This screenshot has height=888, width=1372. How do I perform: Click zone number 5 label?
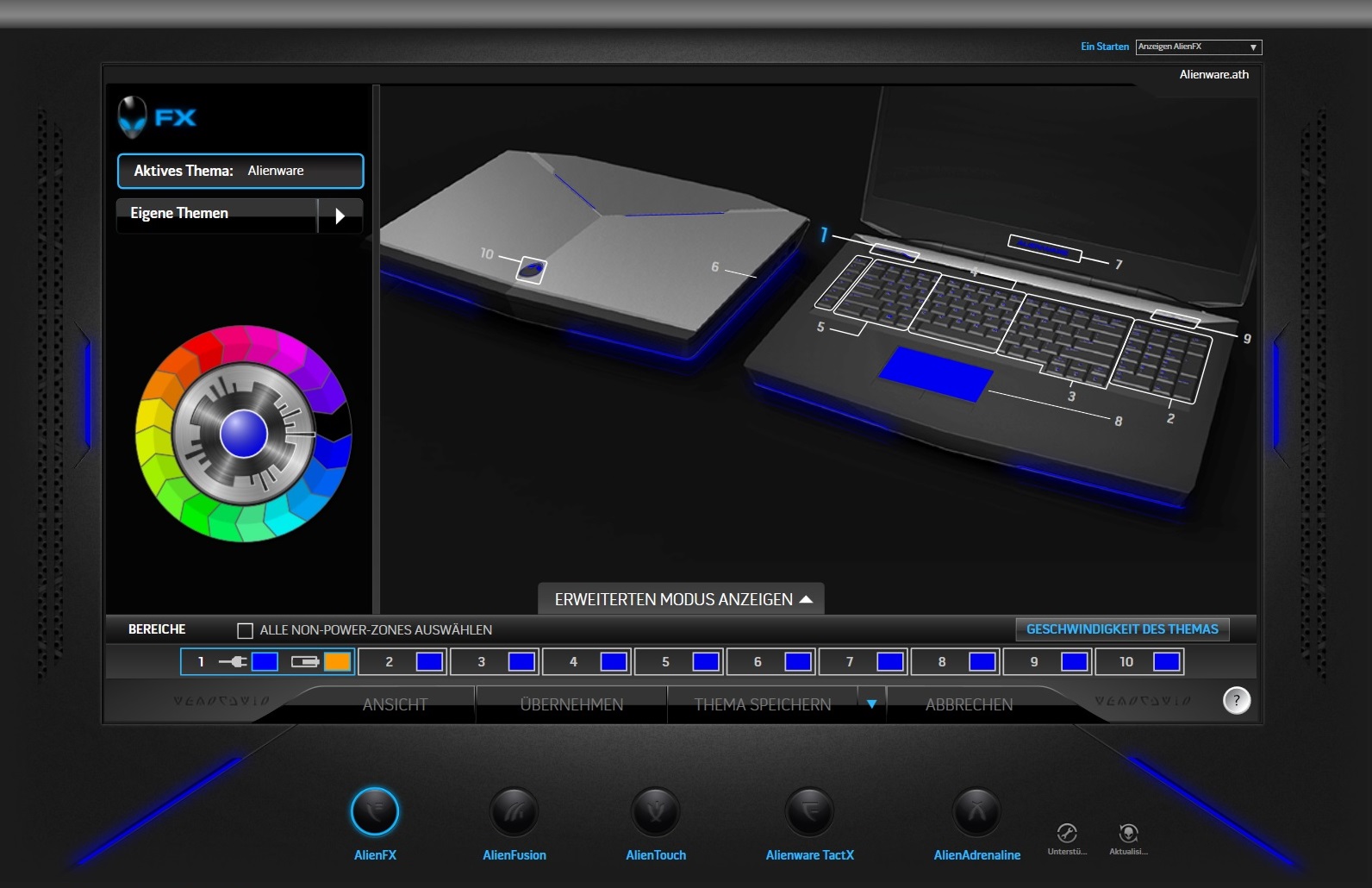pyautogui.click(x=665, y=662)
